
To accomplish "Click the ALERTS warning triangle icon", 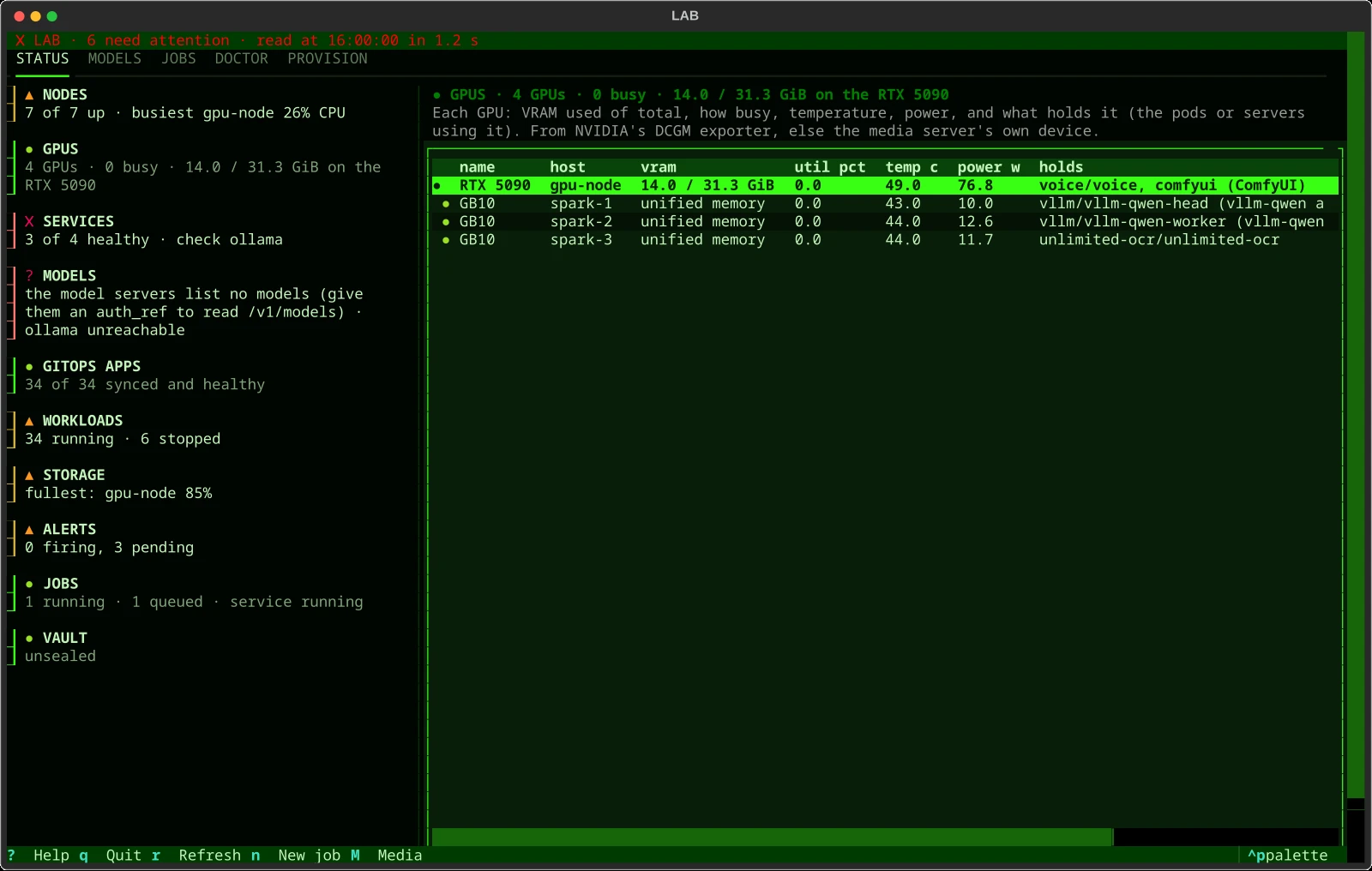I will [x=29, y=530].
